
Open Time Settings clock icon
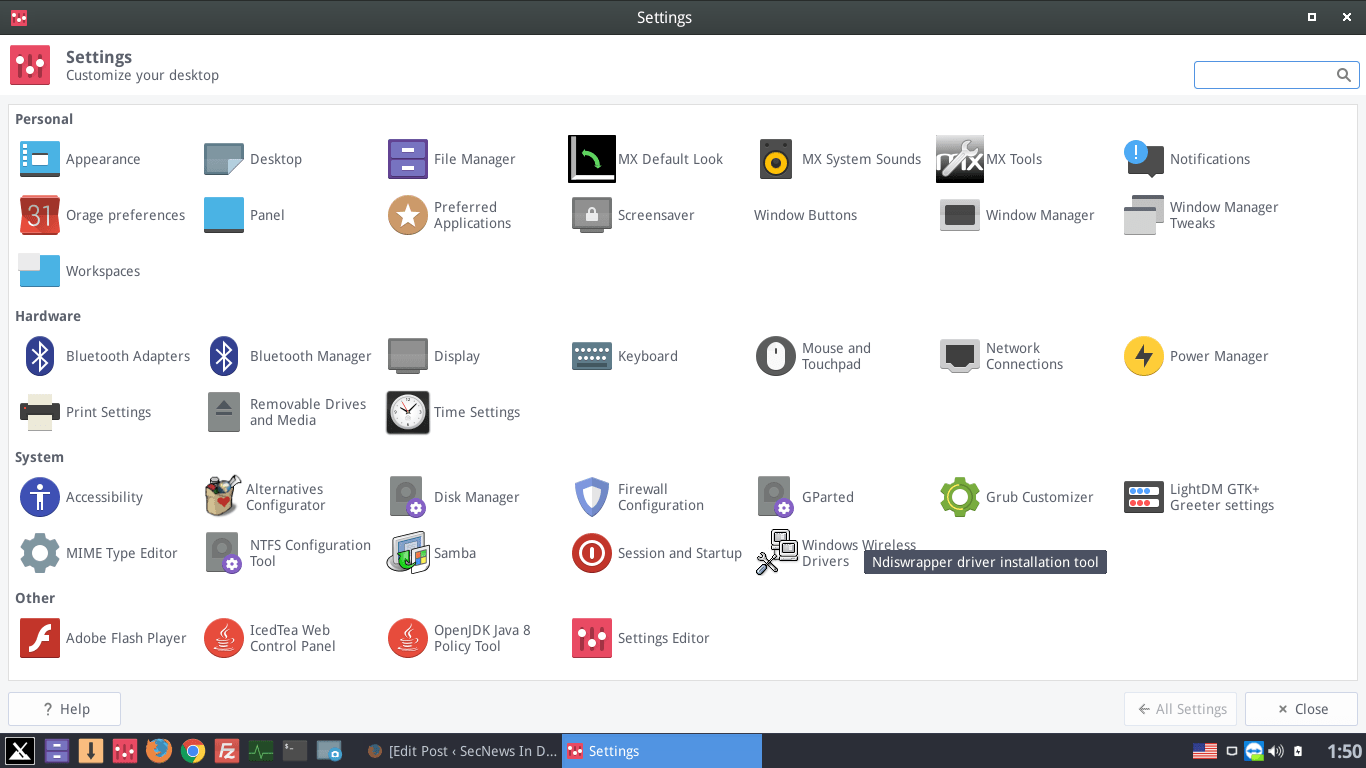408,412
